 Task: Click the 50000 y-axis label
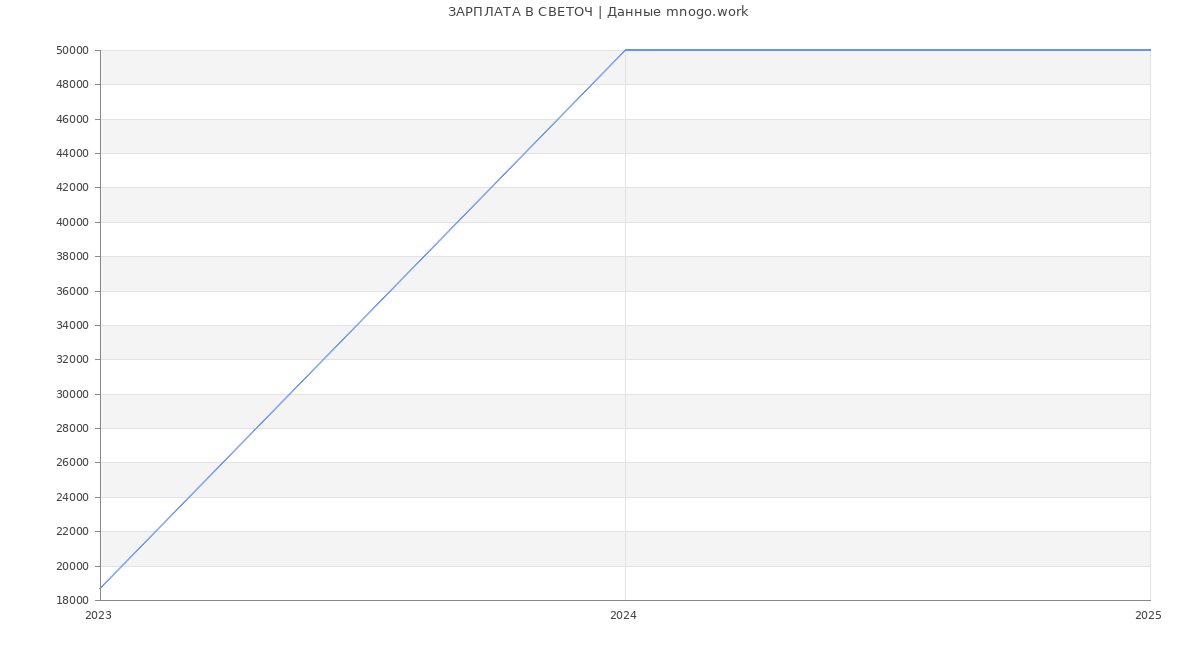click(72, 51)
